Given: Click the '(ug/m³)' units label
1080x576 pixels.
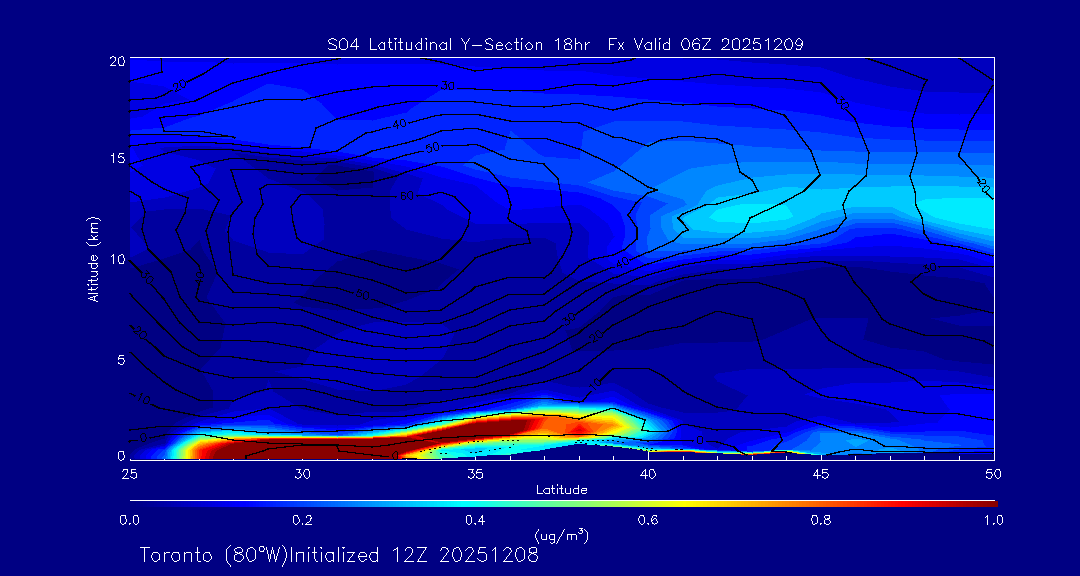Looking at the screenshot, I should tap(561, 535).
